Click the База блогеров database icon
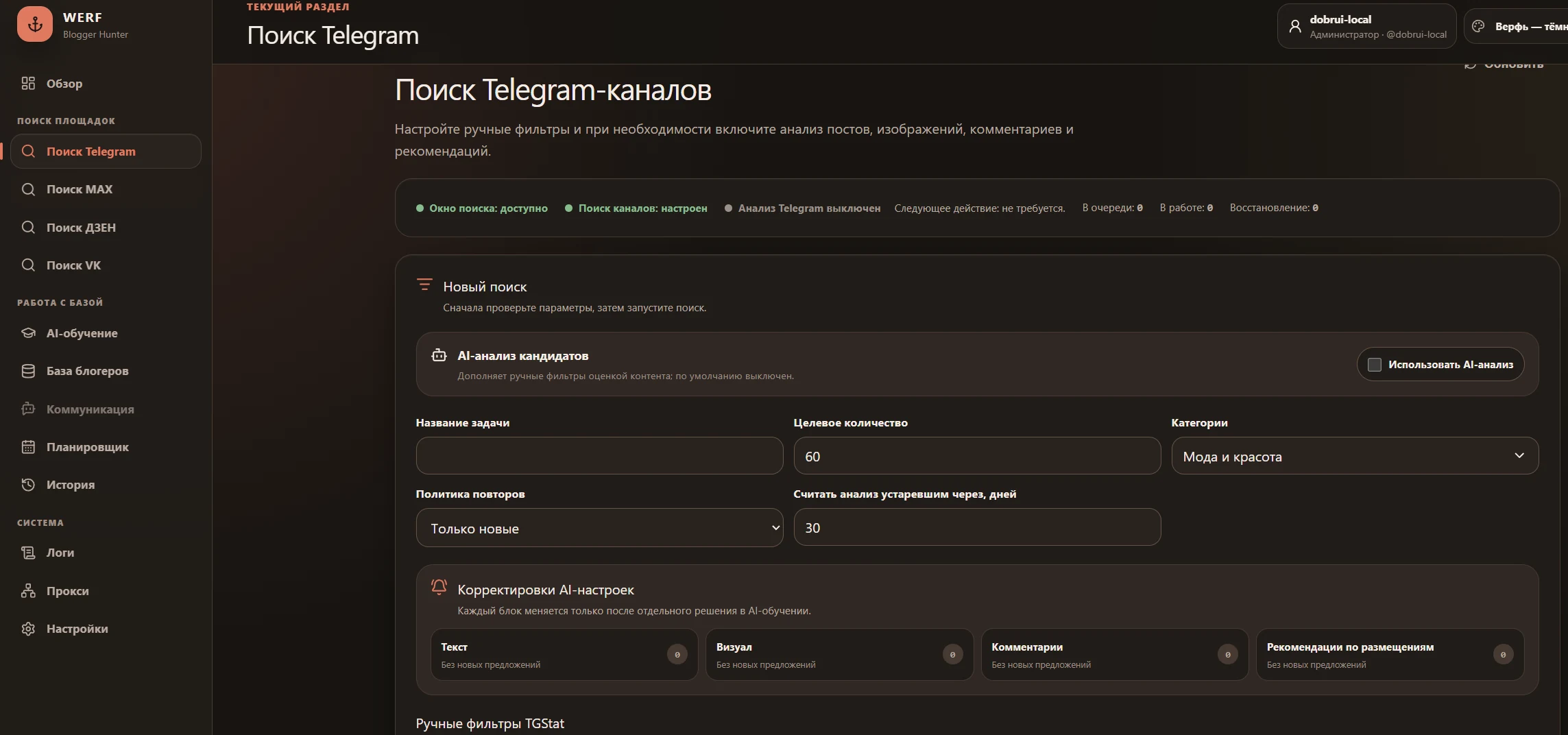 pos(28,371)
